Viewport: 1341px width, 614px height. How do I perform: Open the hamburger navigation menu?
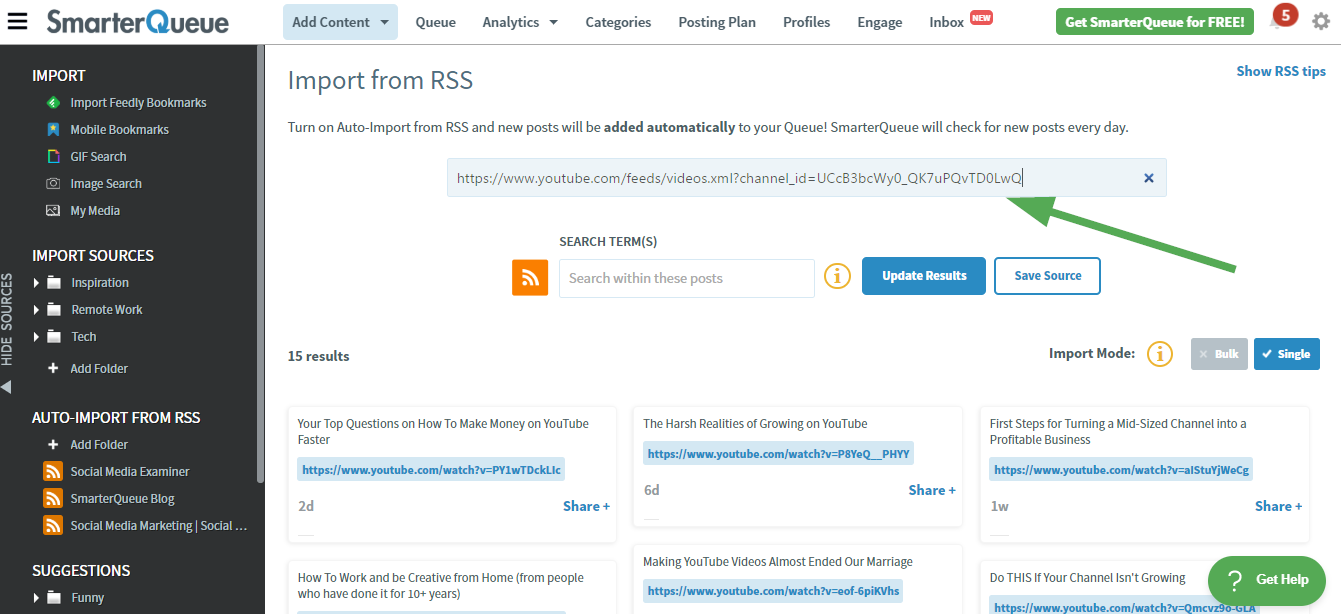click(x=16, y=21)
